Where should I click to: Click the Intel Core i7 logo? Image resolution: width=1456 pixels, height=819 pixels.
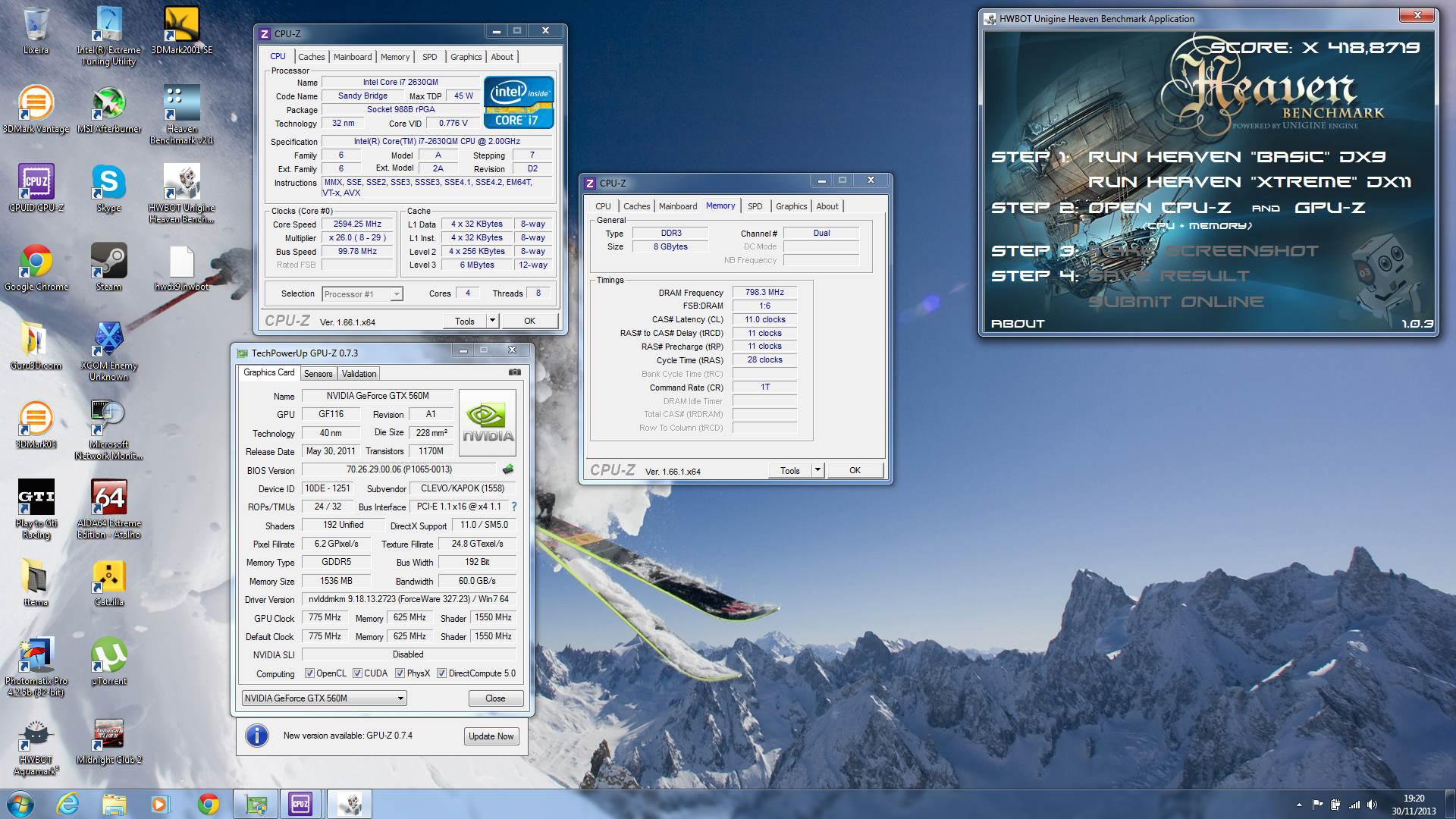click(x=519, y=102)
